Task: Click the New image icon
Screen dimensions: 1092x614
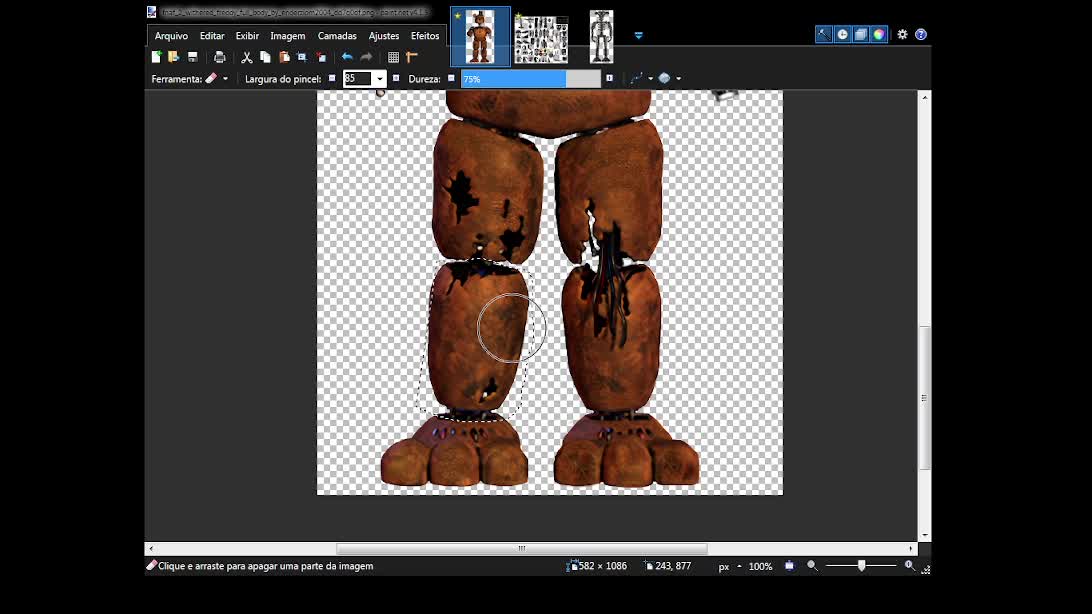Action: pos(156,57)
